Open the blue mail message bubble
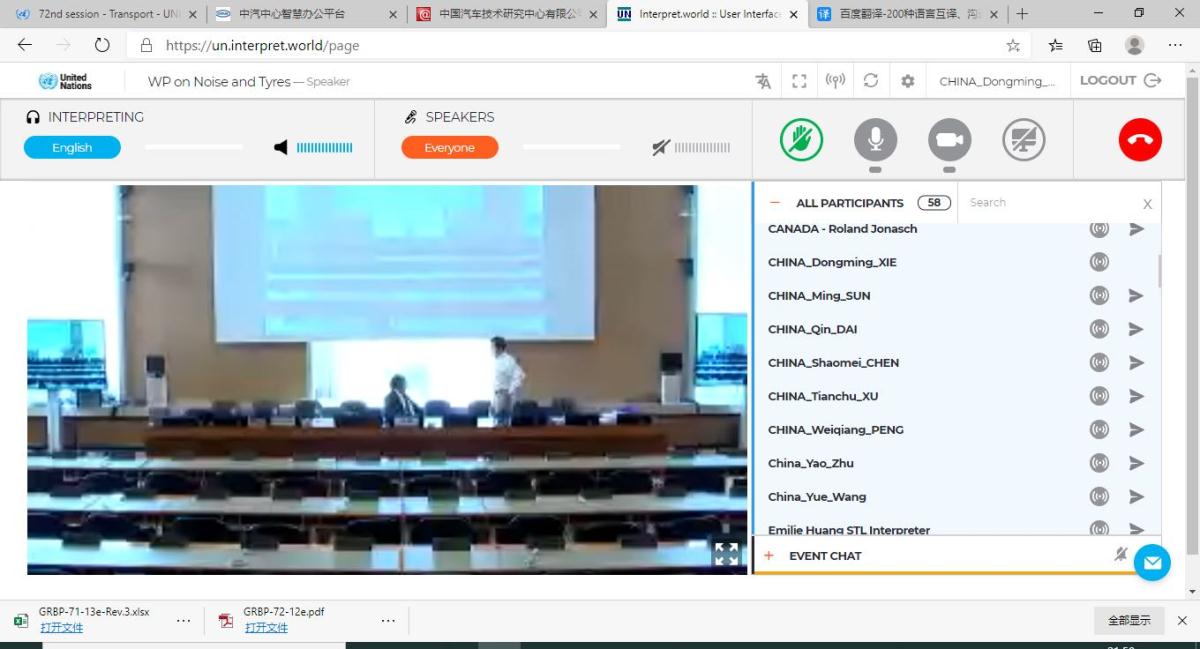This screenshot has width=1200, height=649. [x=1151, y=563]
